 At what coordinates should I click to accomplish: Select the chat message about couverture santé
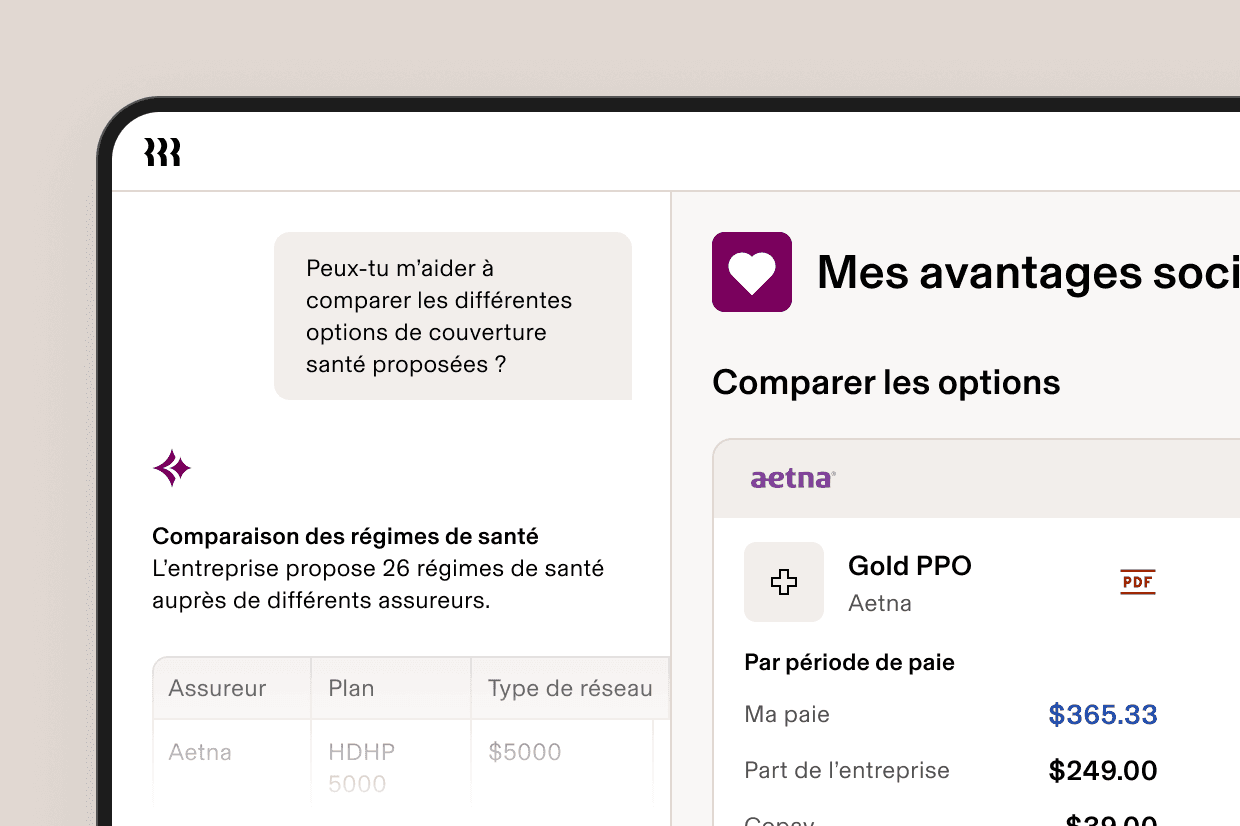click(453, 316)
